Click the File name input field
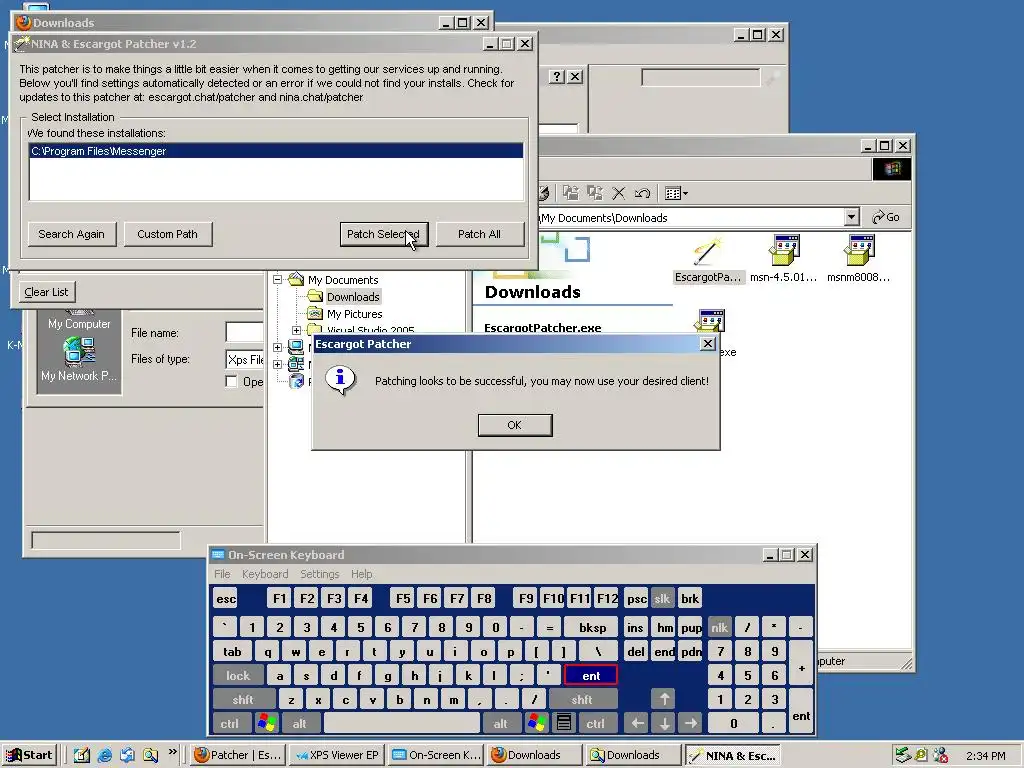This screenshot has width=1024, height=768. pyautogui.click(x=245, y=332)
